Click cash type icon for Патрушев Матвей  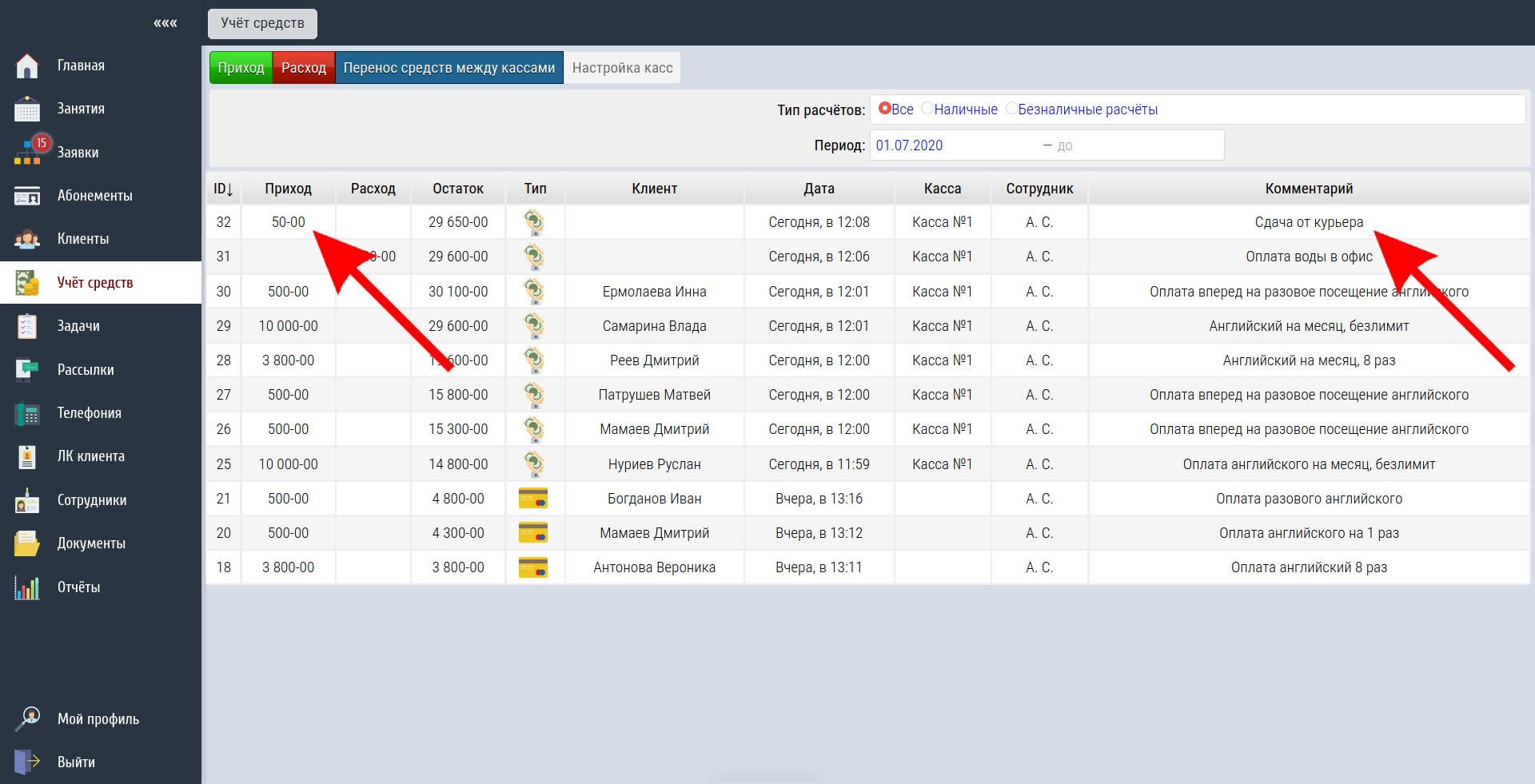tap(534, 395)
